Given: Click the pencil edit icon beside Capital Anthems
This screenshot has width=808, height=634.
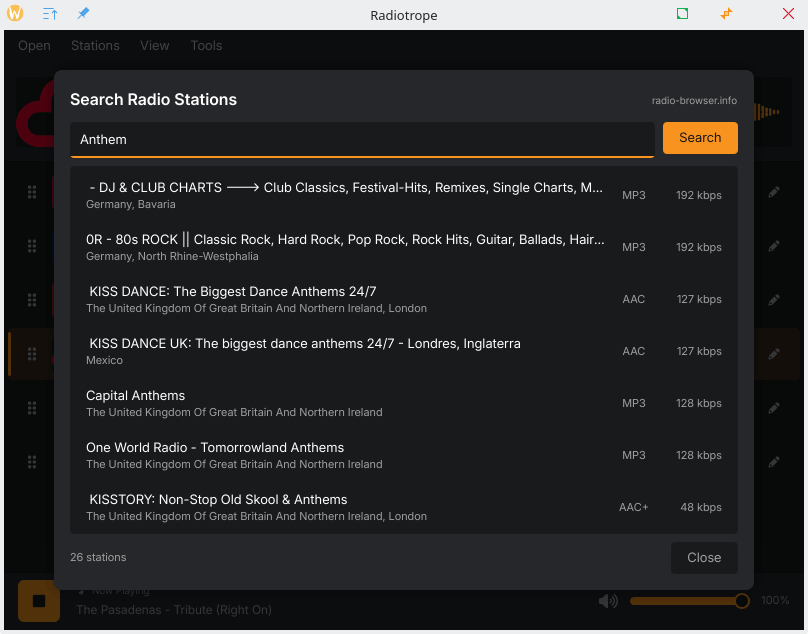Looking at the screenshot, I should point(774,407).
